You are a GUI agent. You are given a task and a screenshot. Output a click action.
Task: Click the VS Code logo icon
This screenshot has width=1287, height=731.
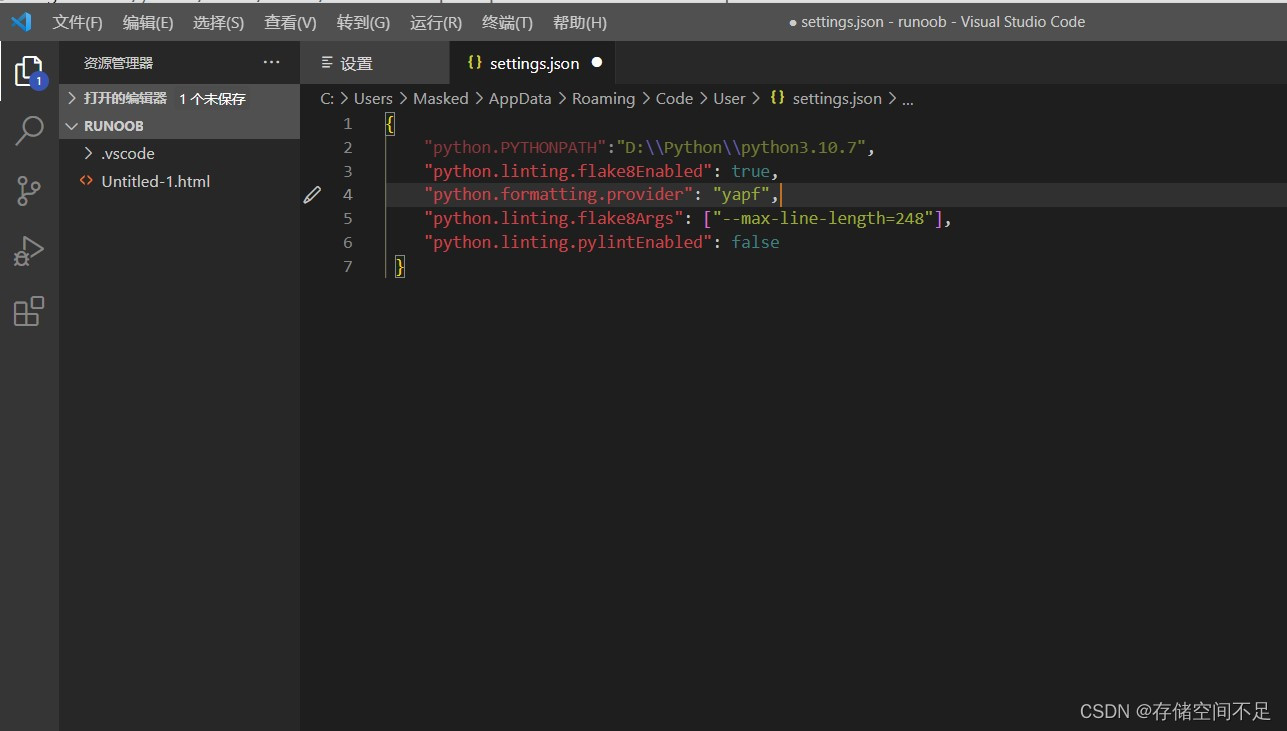pos(22,21)
